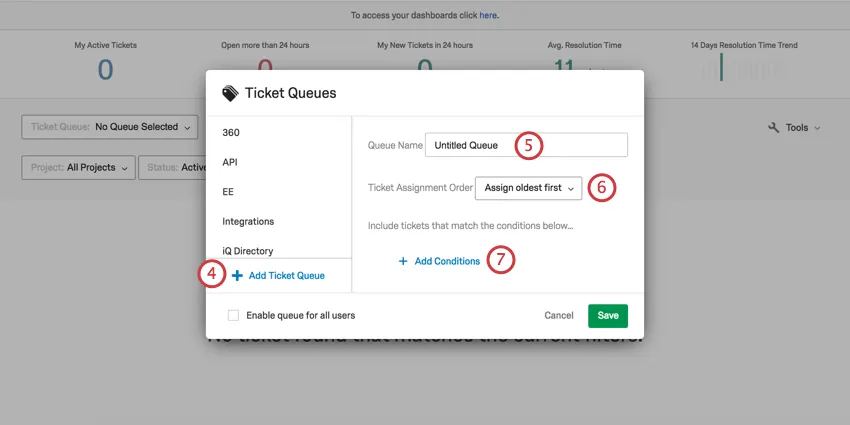Image resolution: width=850 pixels, height=425 pixels.
Task: Click the plus icon beside Add Ticket Queue
Action: 237,275
